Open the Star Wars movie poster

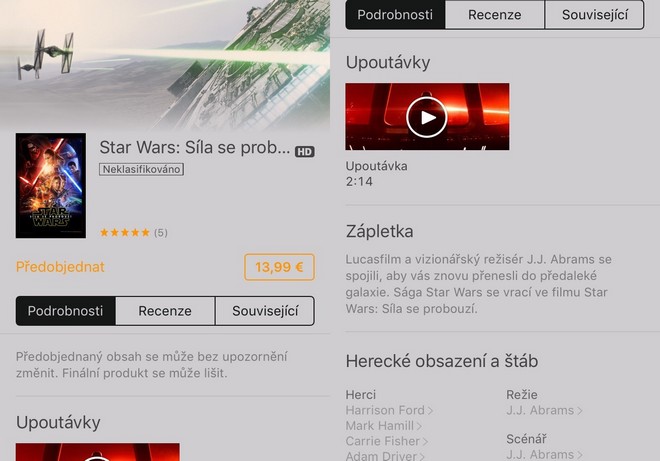tap(51, 186)
